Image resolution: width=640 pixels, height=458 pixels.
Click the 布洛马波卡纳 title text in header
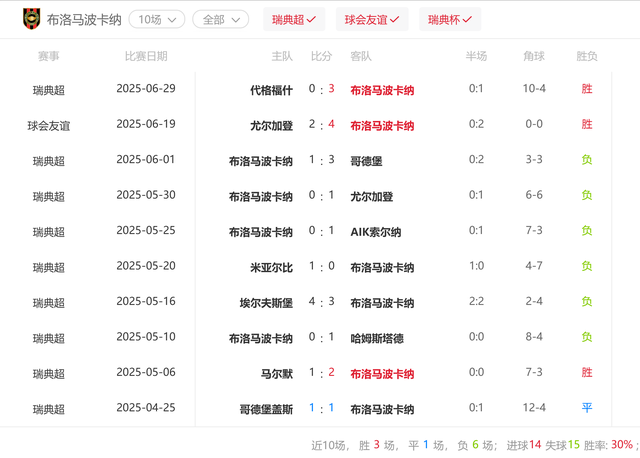point(84,20)
